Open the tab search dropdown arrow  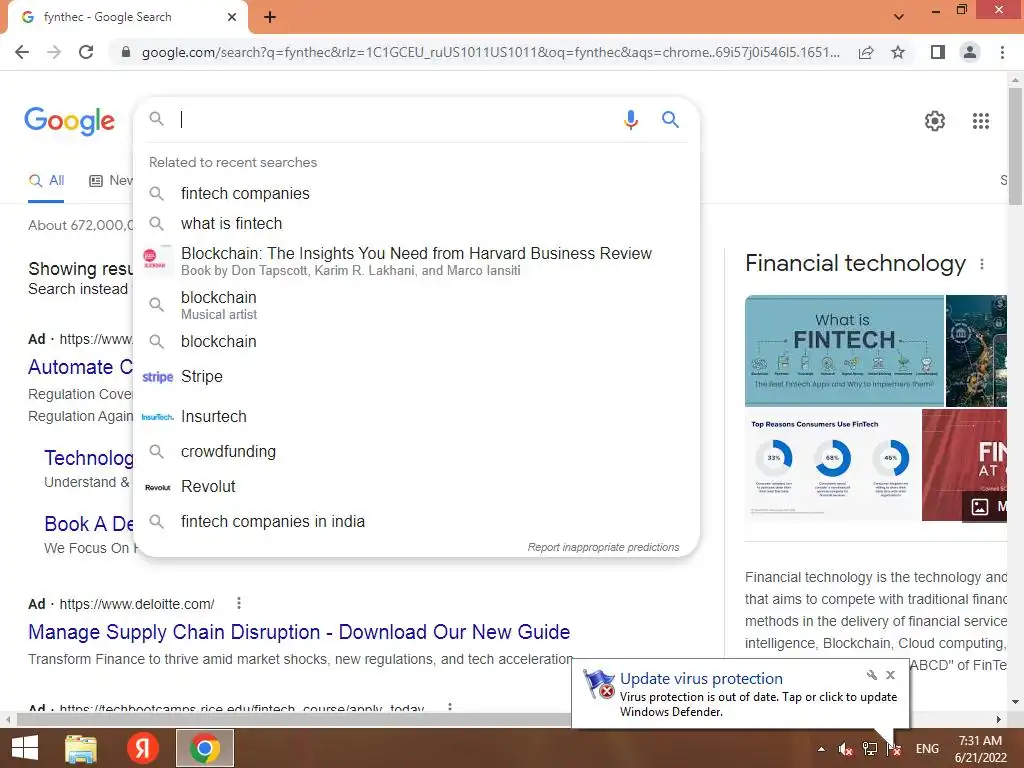(x=899, y=17)
